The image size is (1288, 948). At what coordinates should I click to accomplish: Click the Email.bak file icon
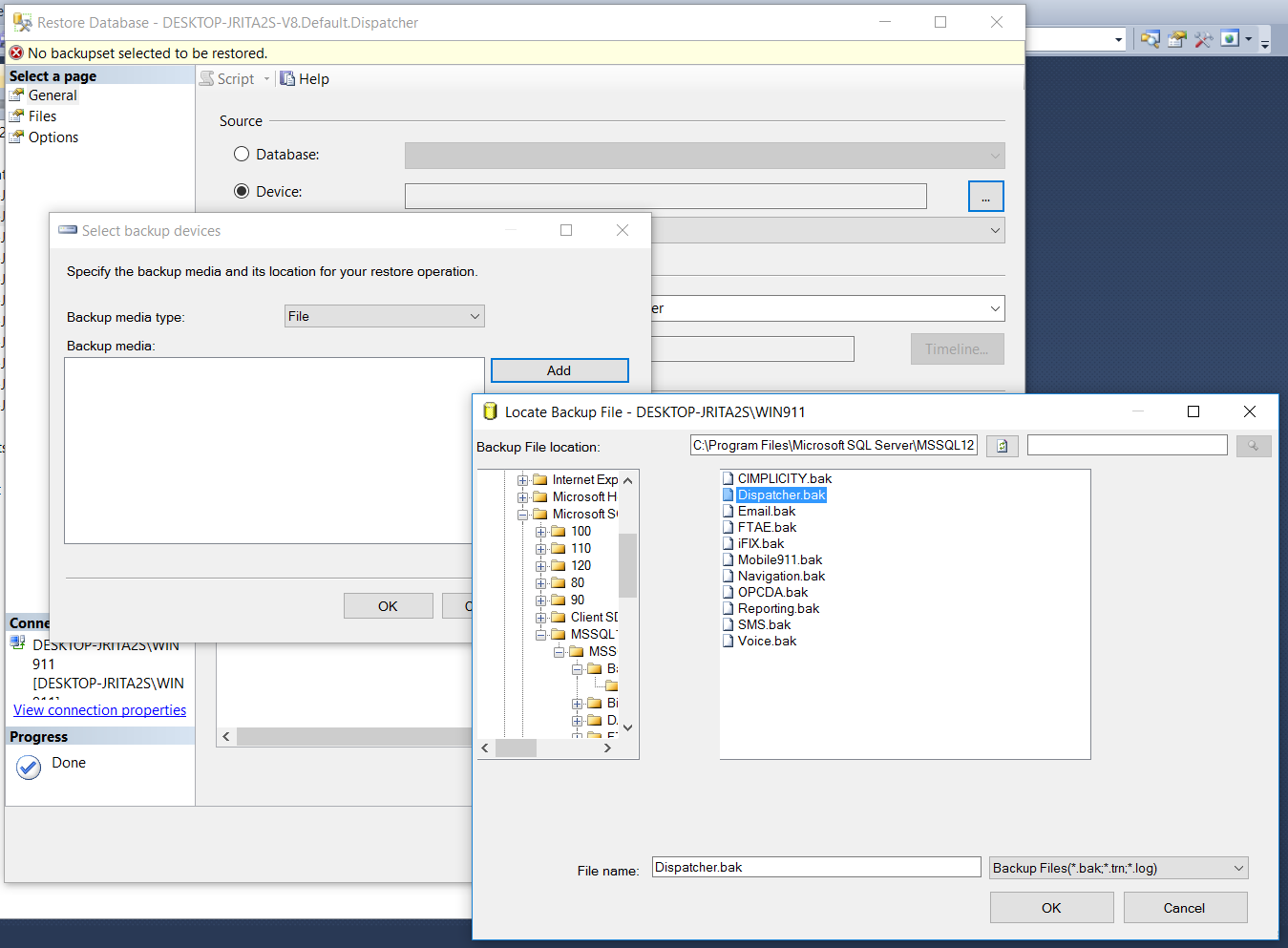728,511
